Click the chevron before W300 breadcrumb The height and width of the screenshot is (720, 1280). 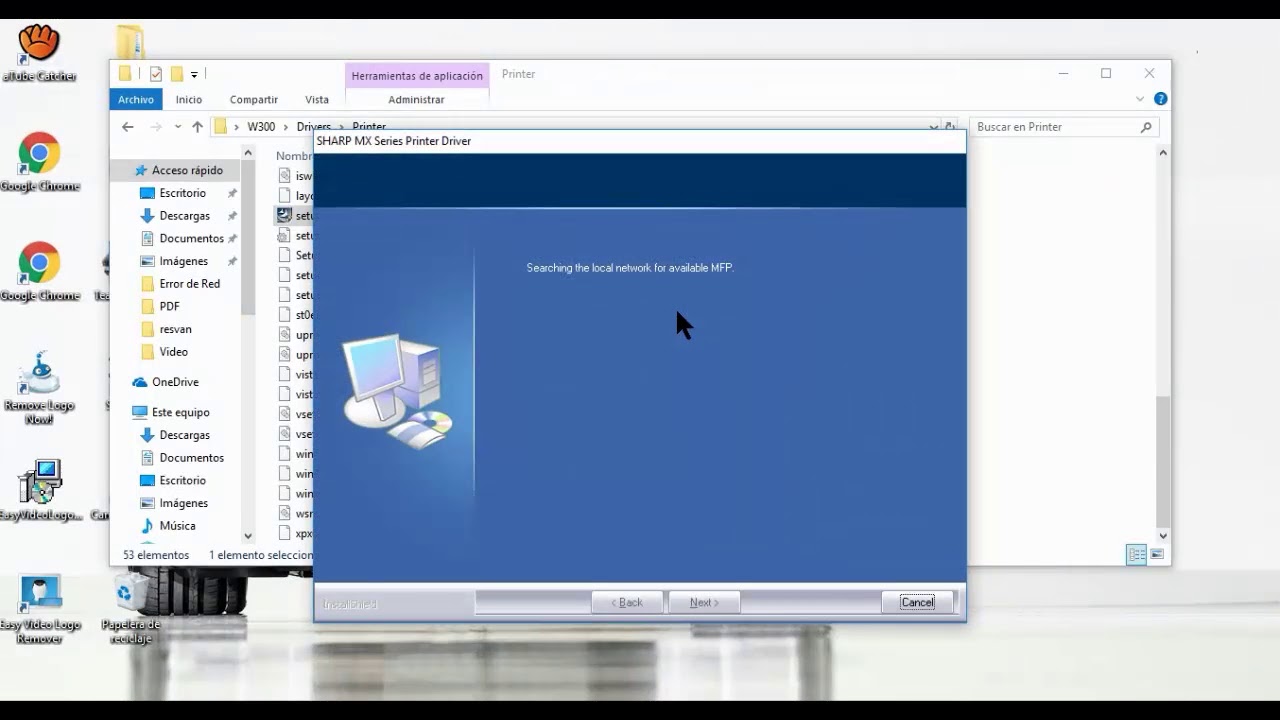click(237, 127)
